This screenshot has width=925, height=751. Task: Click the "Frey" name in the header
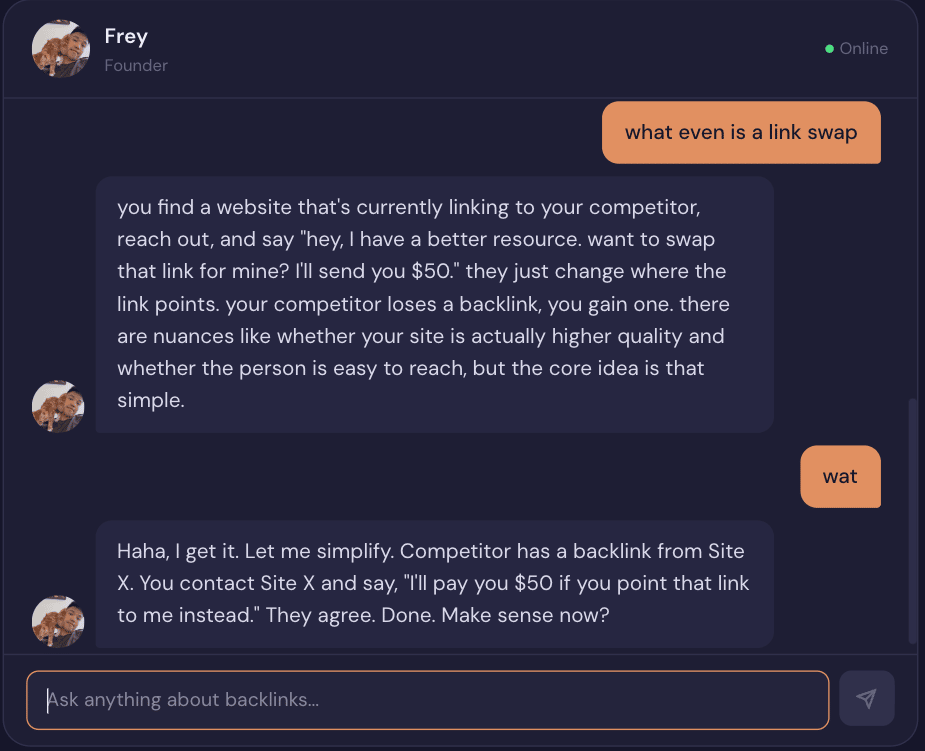(126, 37)
